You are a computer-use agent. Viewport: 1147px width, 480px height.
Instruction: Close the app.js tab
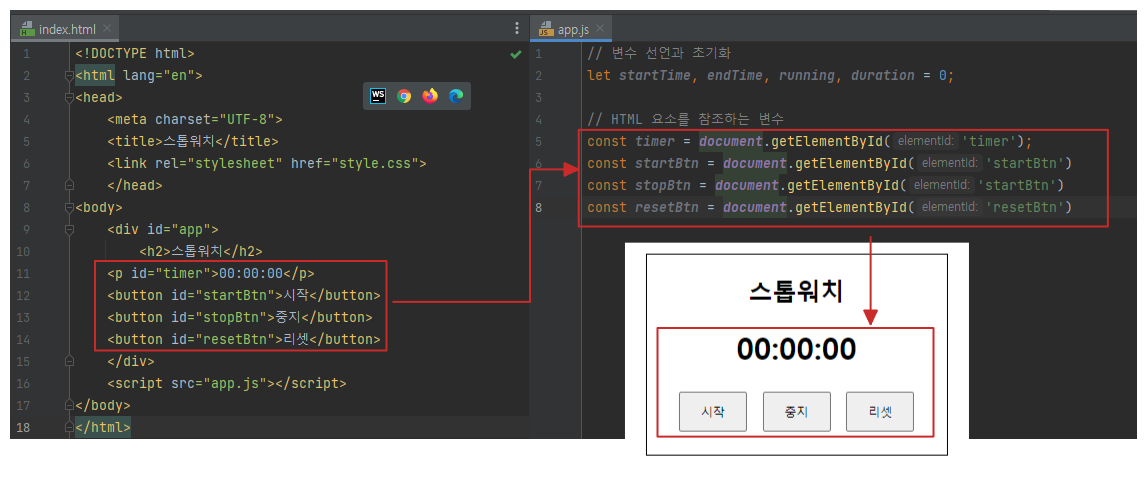pyautogui.click(x=601, y=29)
